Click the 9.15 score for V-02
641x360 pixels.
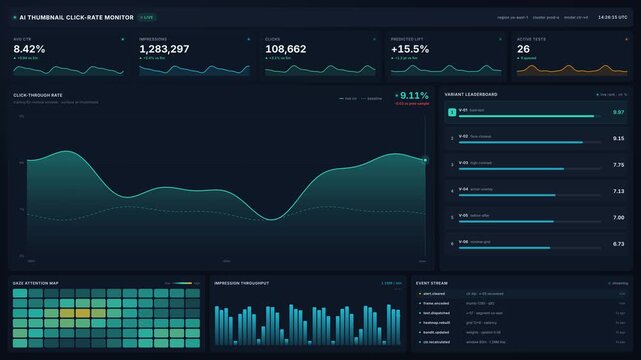619,139
